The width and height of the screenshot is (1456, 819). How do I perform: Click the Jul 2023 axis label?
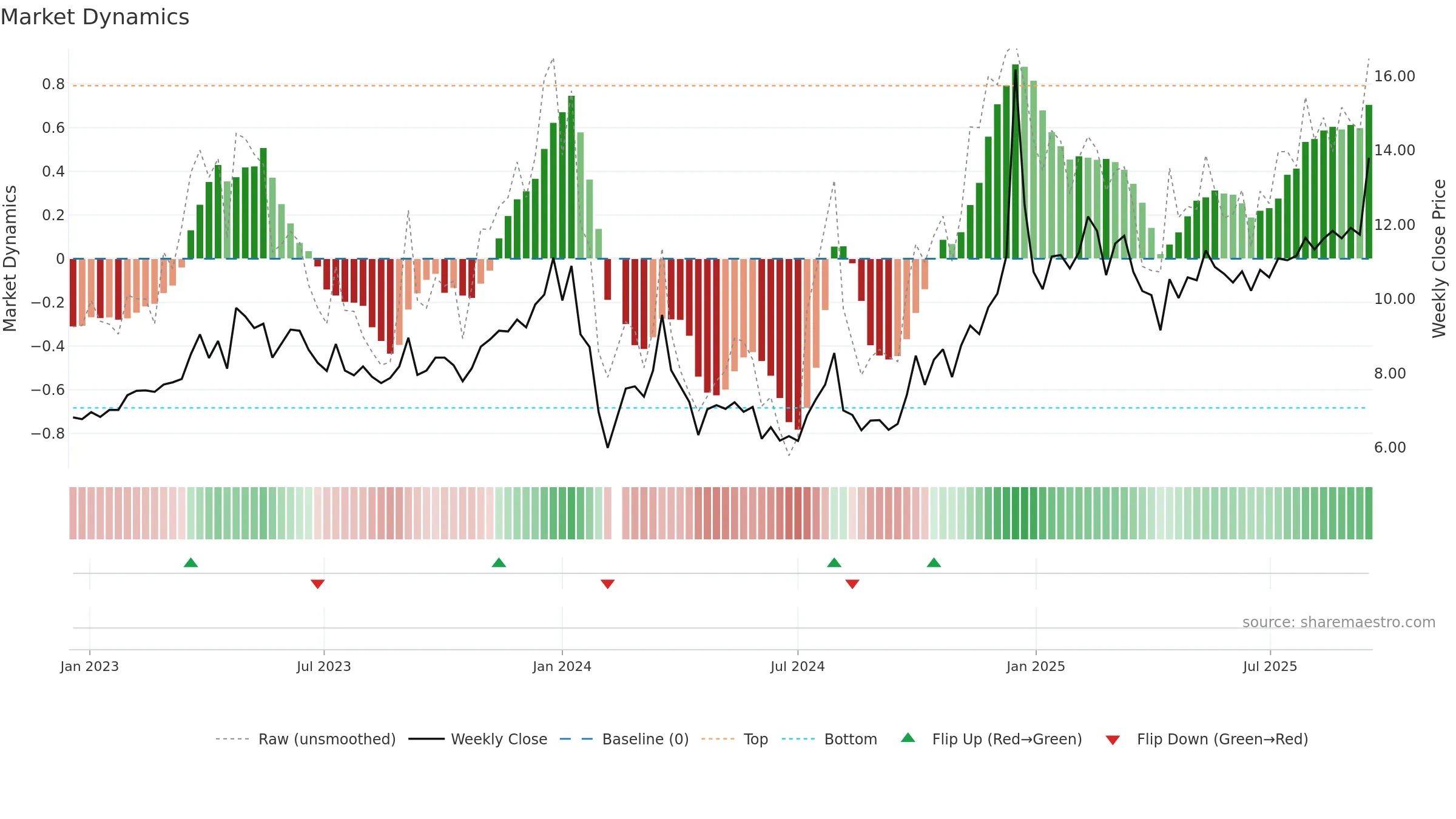coord(324,666)
